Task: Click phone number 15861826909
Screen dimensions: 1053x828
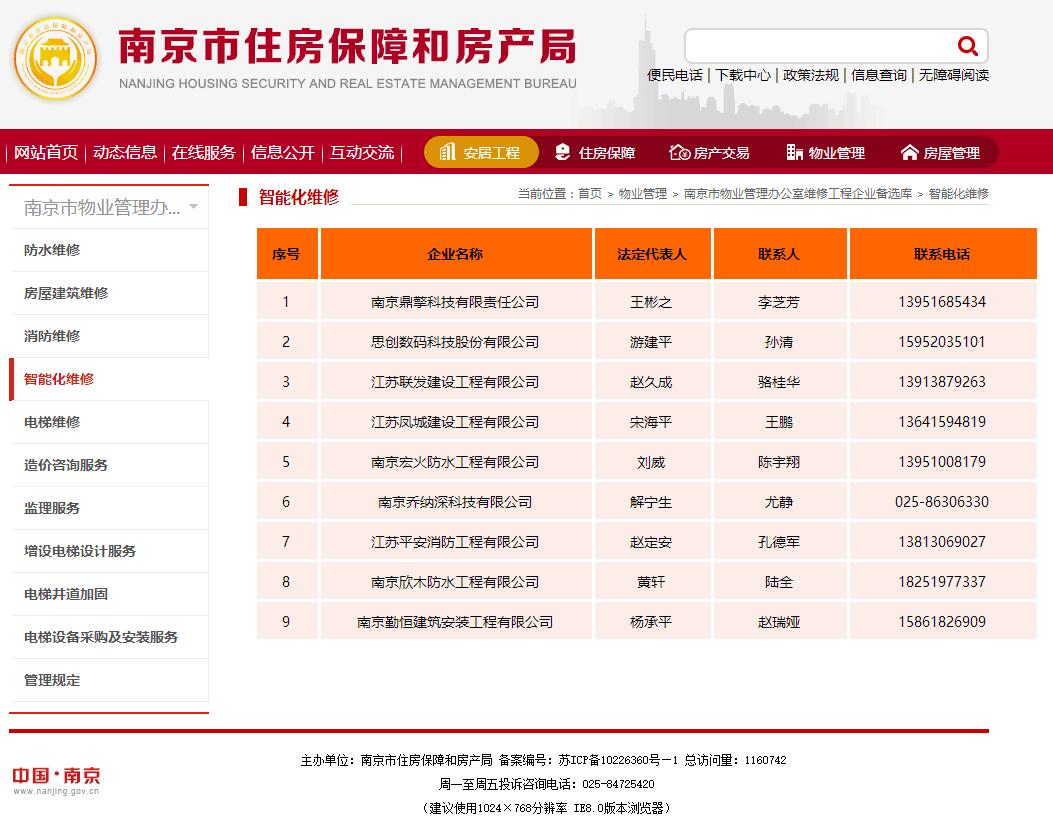Action: (942, 622)
